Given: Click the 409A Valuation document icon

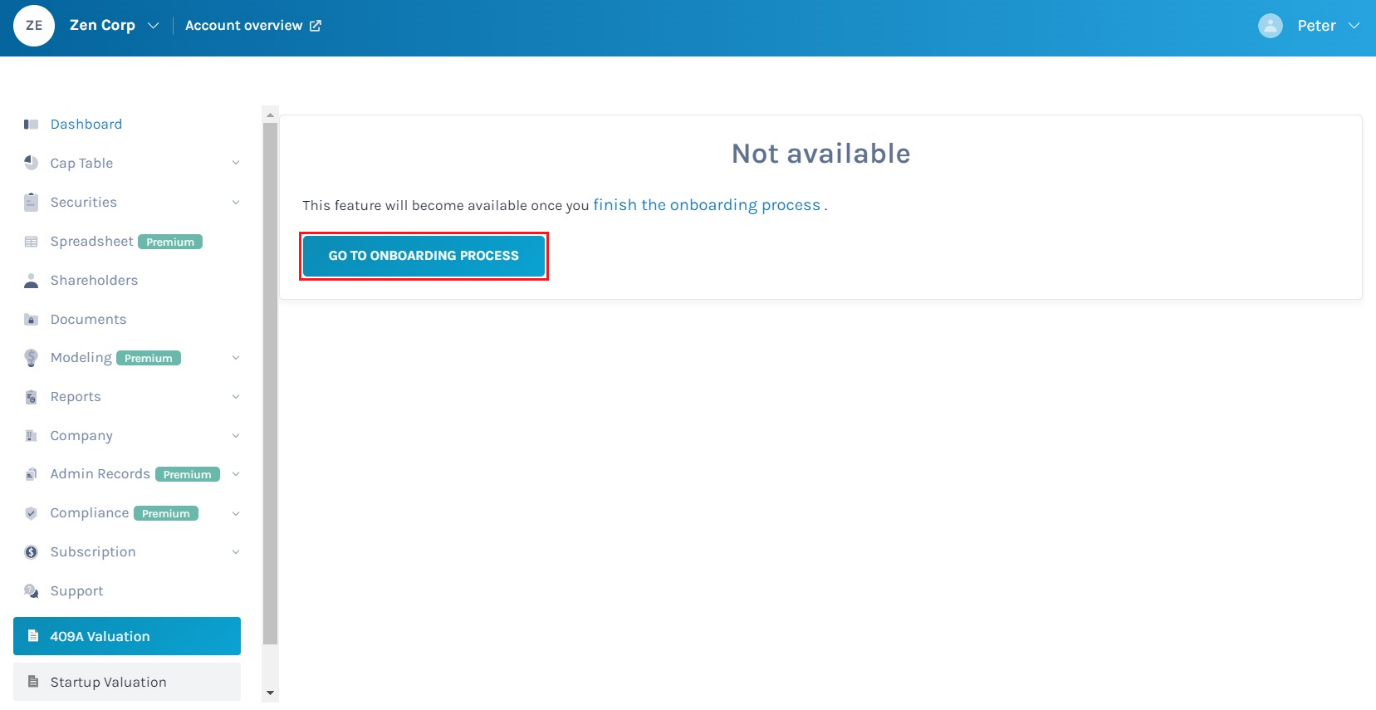Looking at the screenshot, I should coord(33,636).
